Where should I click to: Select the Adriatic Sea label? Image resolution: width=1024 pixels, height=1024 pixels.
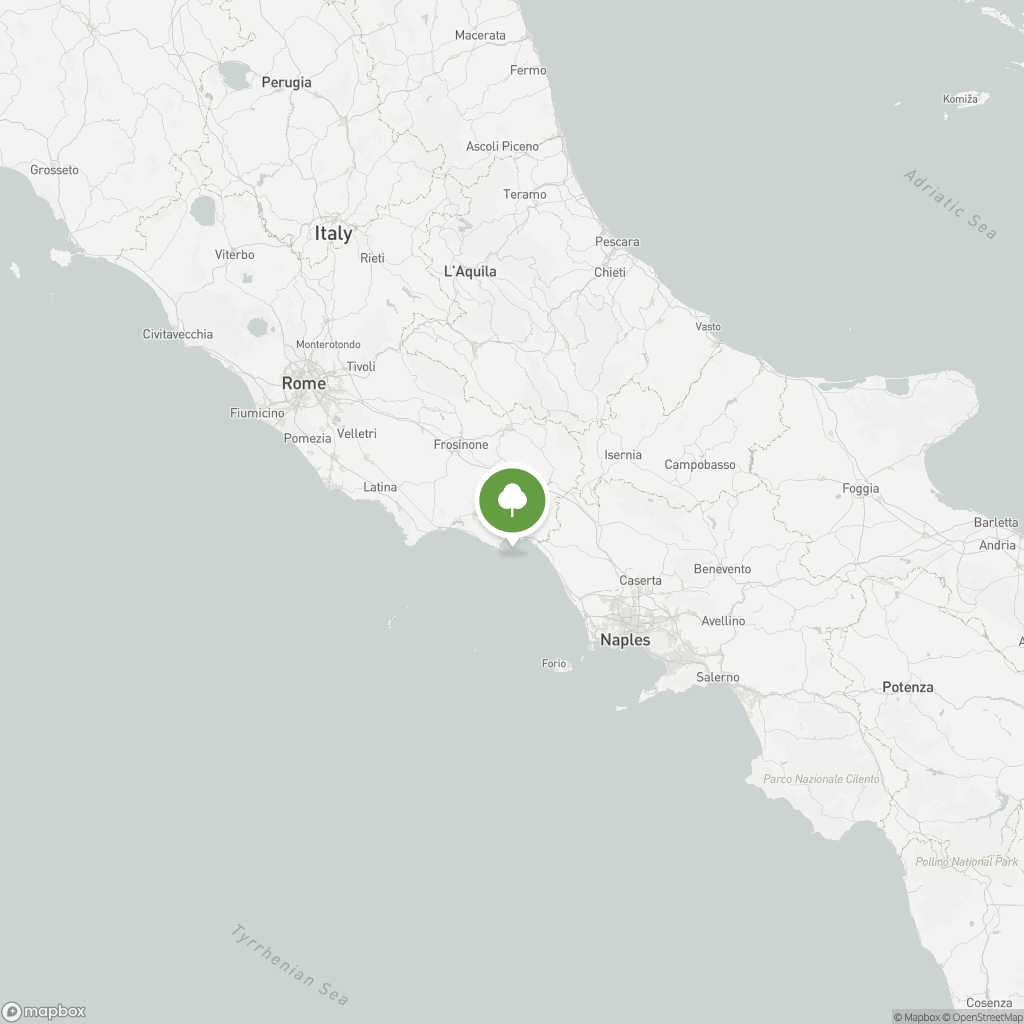click(x=950, y=204)
